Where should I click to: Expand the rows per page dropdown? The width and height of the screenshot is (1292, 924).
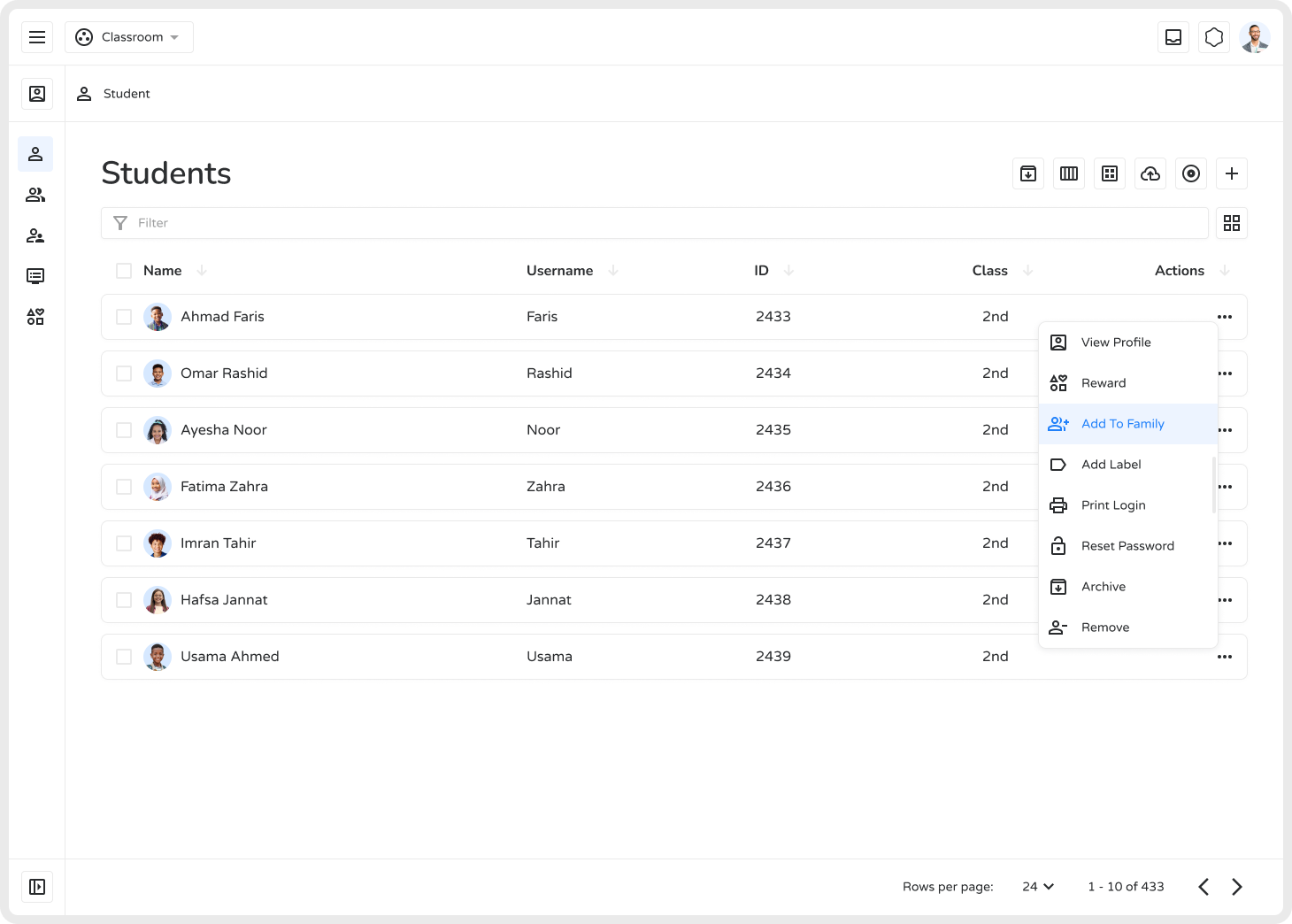[1038, 887]
